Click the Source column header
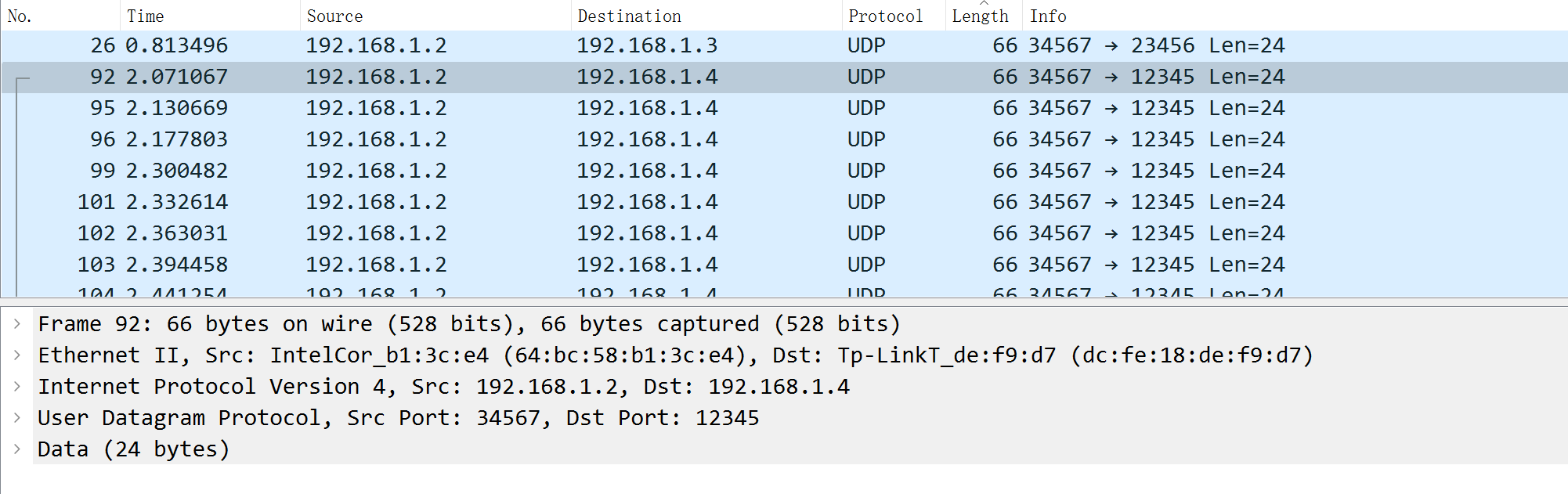Viewport: 1568px width, 494px height. tap(435, 16)
